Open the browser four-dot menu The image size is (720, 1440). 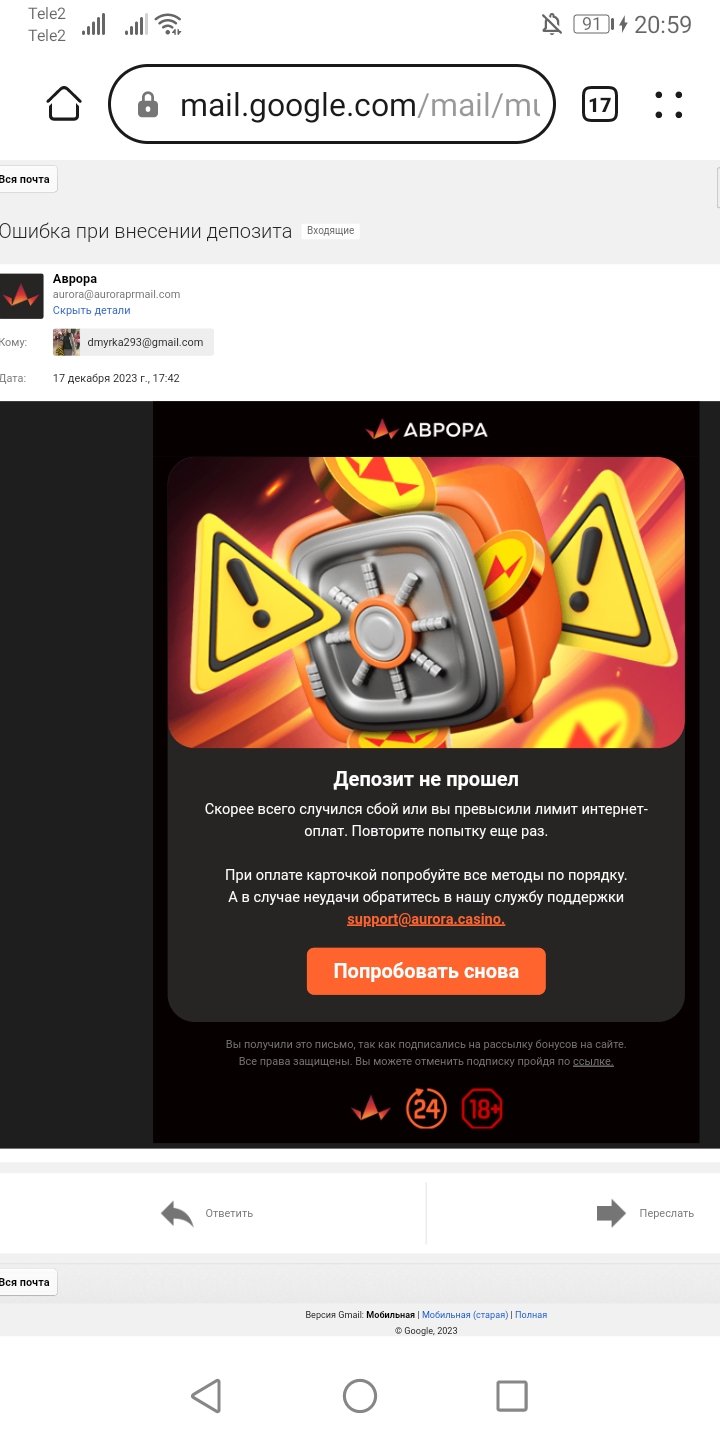[668, 104]
